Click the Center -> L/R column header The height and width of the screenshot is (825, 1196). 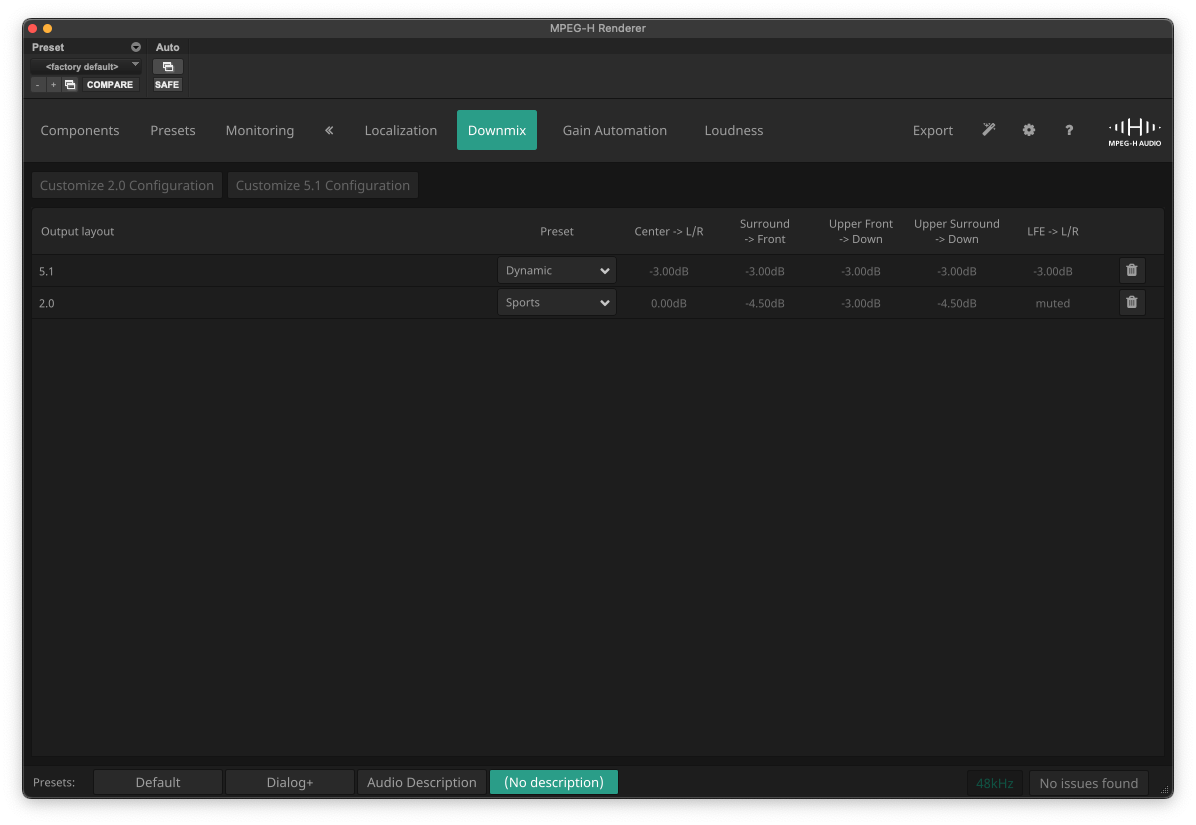(669, 231)
